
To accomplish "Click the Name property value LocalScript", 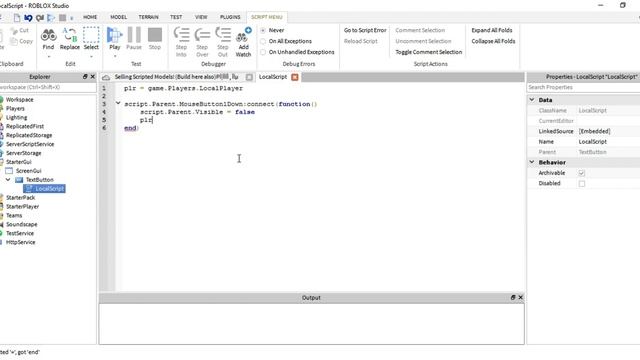I will point(593,142).
